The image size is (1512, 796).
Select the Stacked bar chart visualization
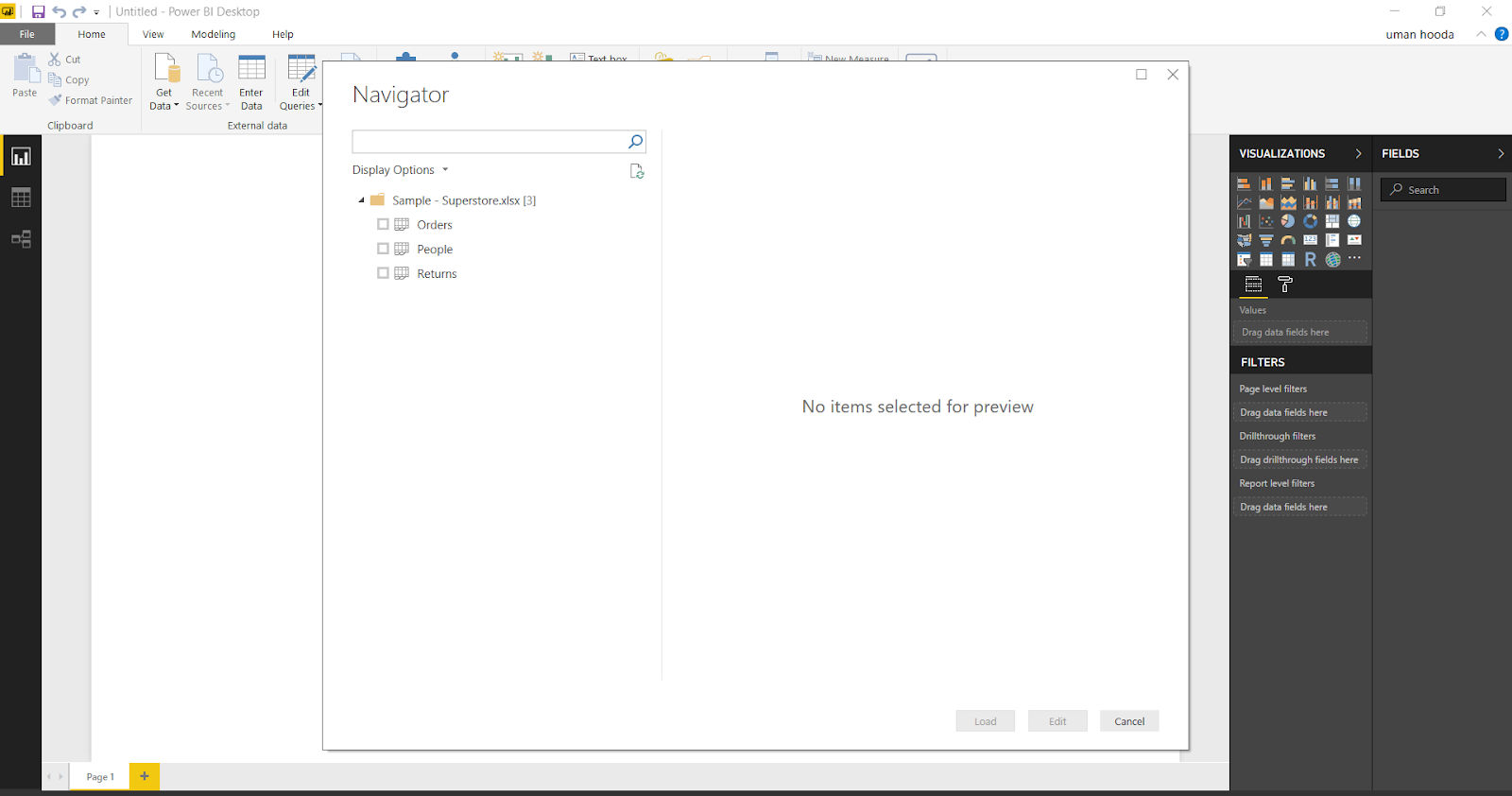pyautogui.click(x=1245, y=183)
